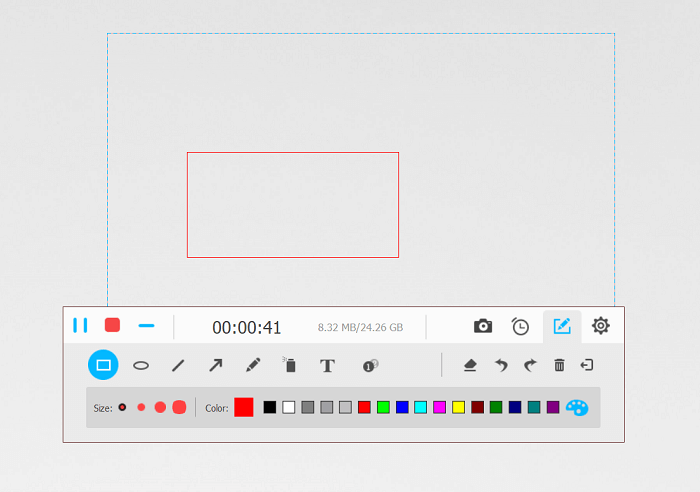The image size is (700, 492).
Task: Select the Text tool
Action: coord(327,366)
